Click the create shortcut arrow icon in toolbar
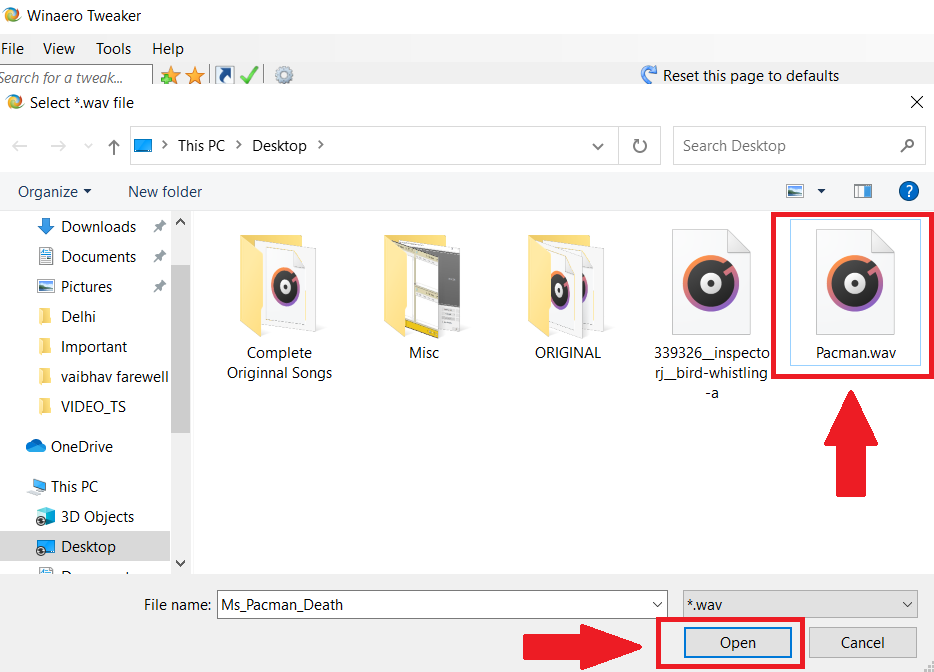 (225, 76)
